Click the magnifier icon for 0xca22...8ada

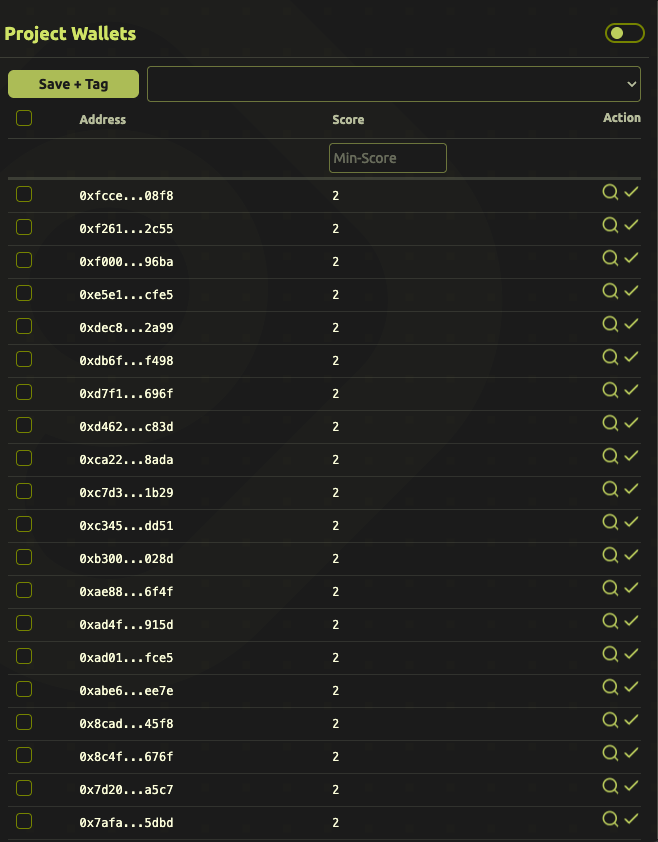click(610, 457)
